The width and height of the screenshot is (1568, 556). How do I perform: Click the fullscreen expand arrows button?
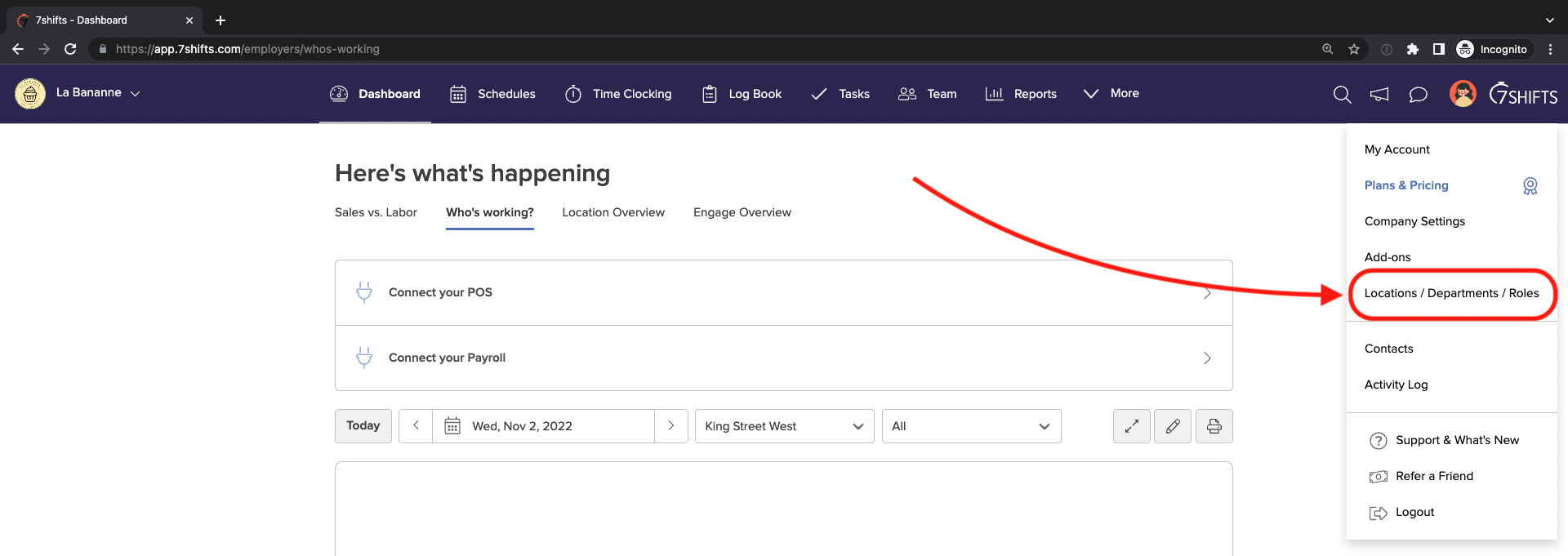point(1132,426)
